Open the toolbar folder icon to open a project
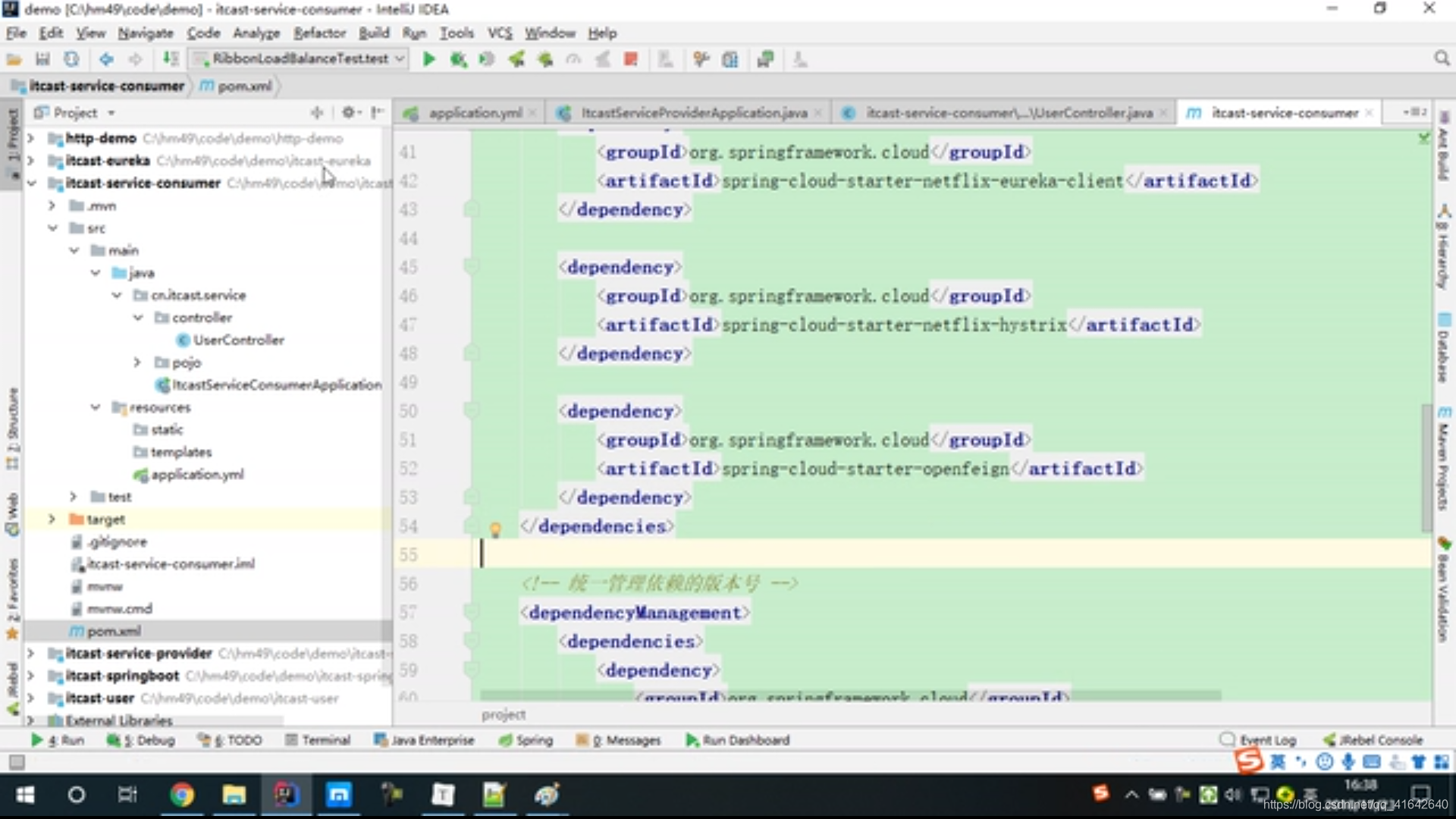 pos(14,59)
